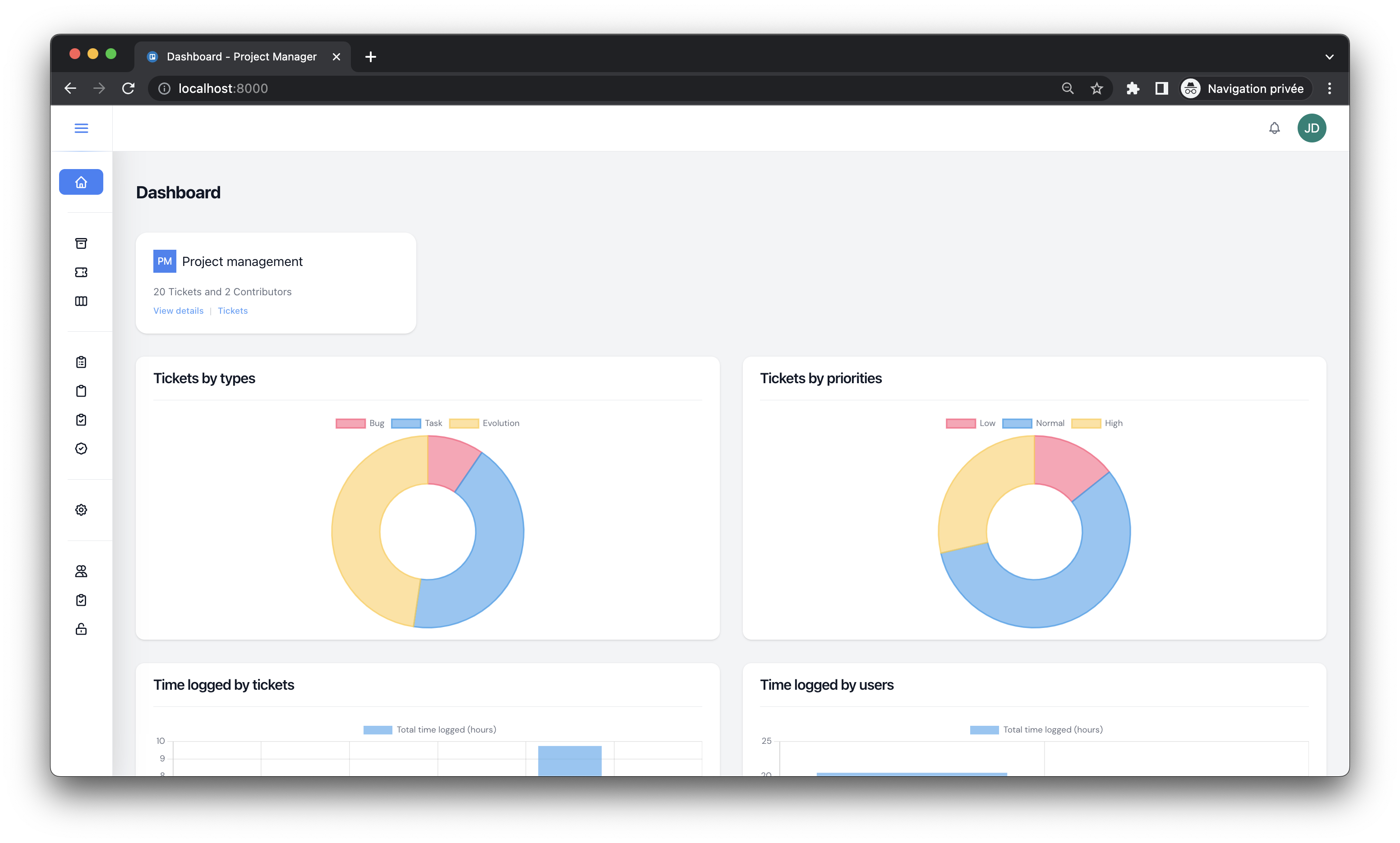Screen dimensions: 1400x843
Task: Open the JD user avatar menu
Action: click(1311, 128)
